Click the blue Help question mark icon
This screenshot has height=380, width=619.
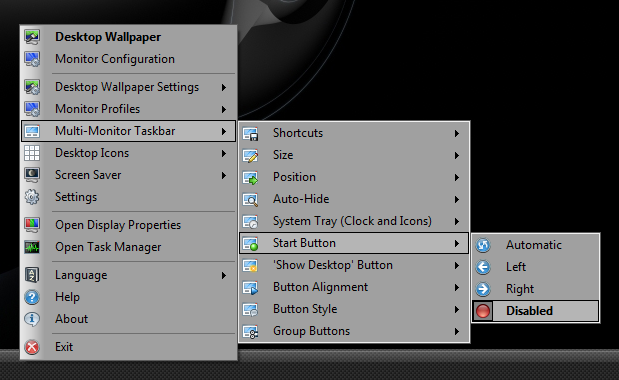[x=32, y=297]
